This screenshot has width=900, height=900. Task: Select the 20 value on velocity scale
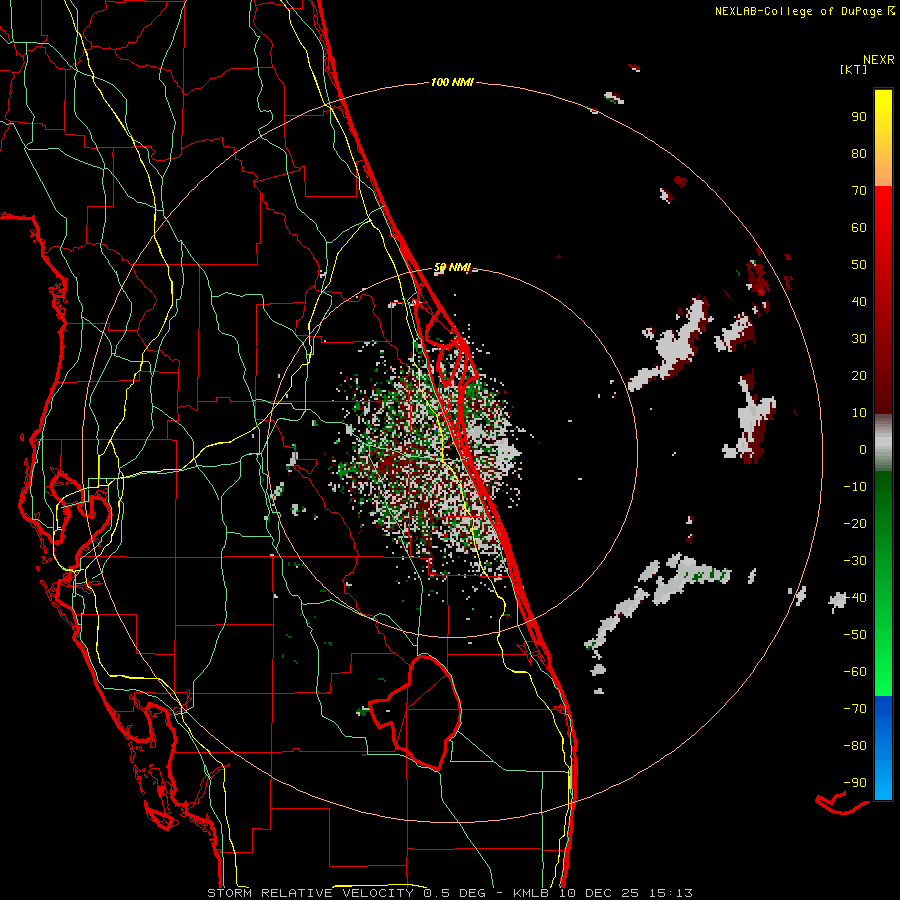859,375
